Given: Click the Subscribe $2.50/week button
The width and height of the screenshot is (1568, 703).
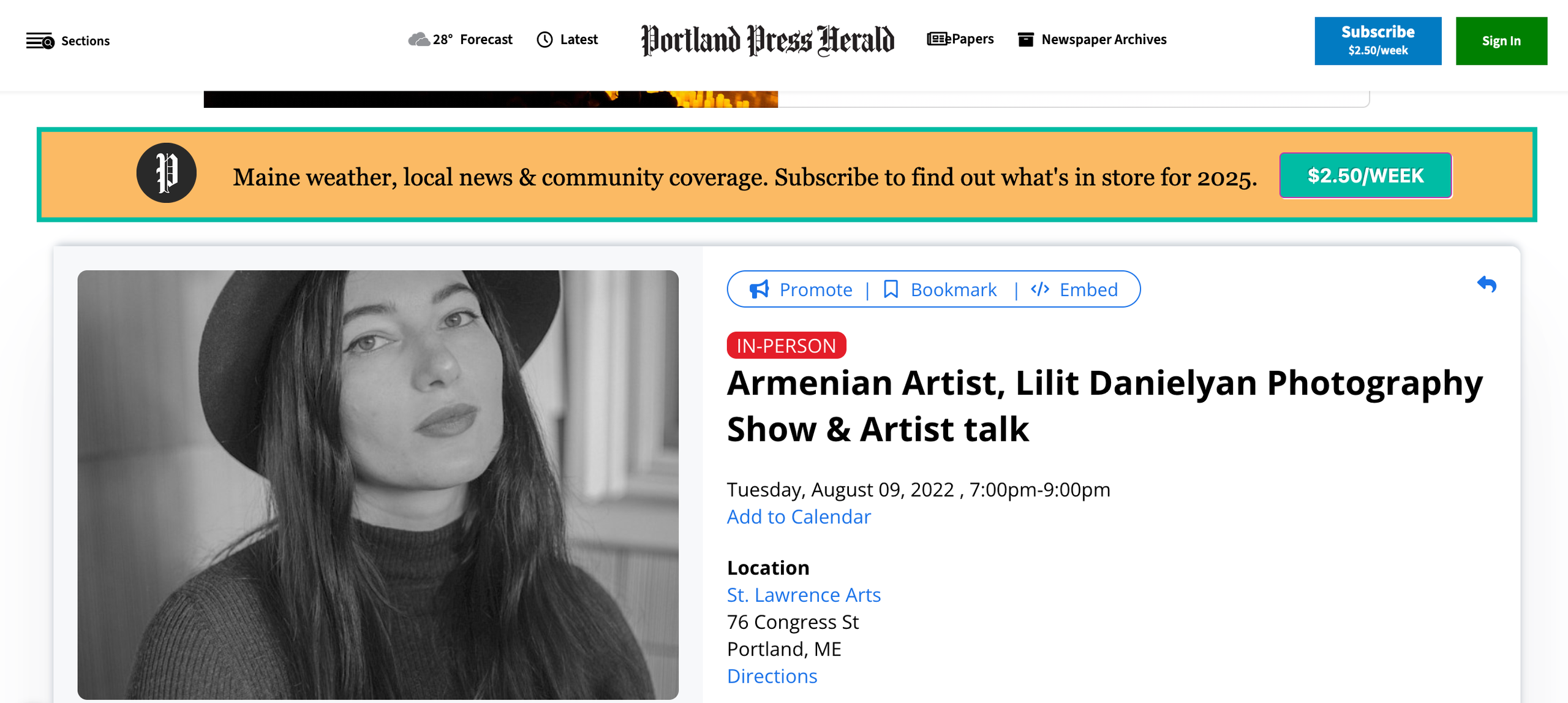Looking at the screenshot, I should click(x=1378, y=40).
